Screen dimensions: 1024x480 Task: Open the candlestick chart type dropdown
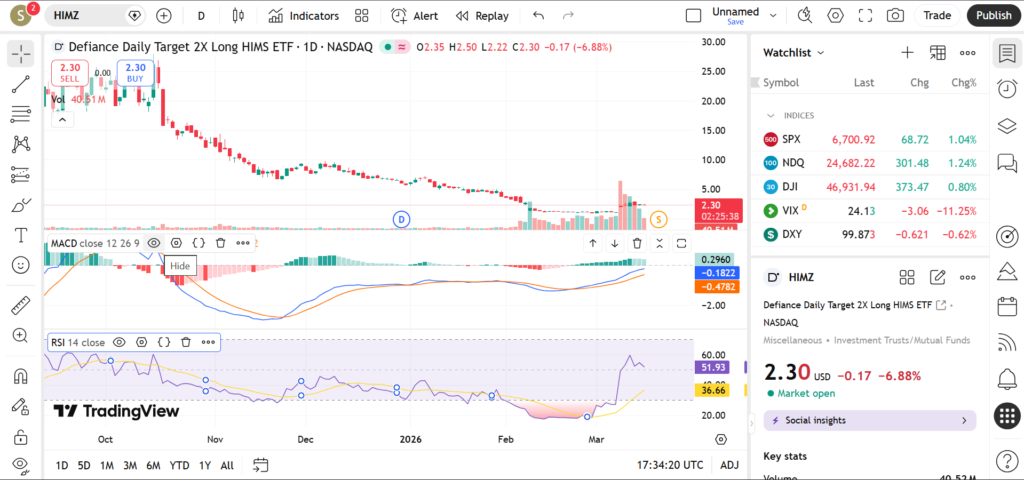(237, 16)
